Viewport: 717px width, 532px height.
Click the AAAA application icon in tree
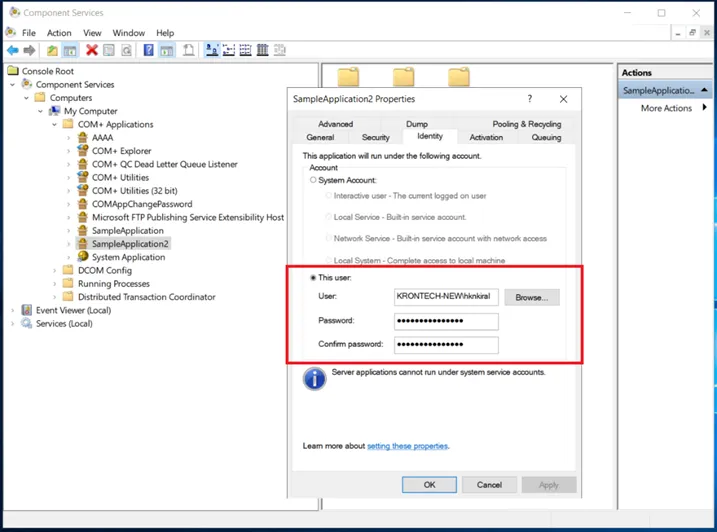83,137
